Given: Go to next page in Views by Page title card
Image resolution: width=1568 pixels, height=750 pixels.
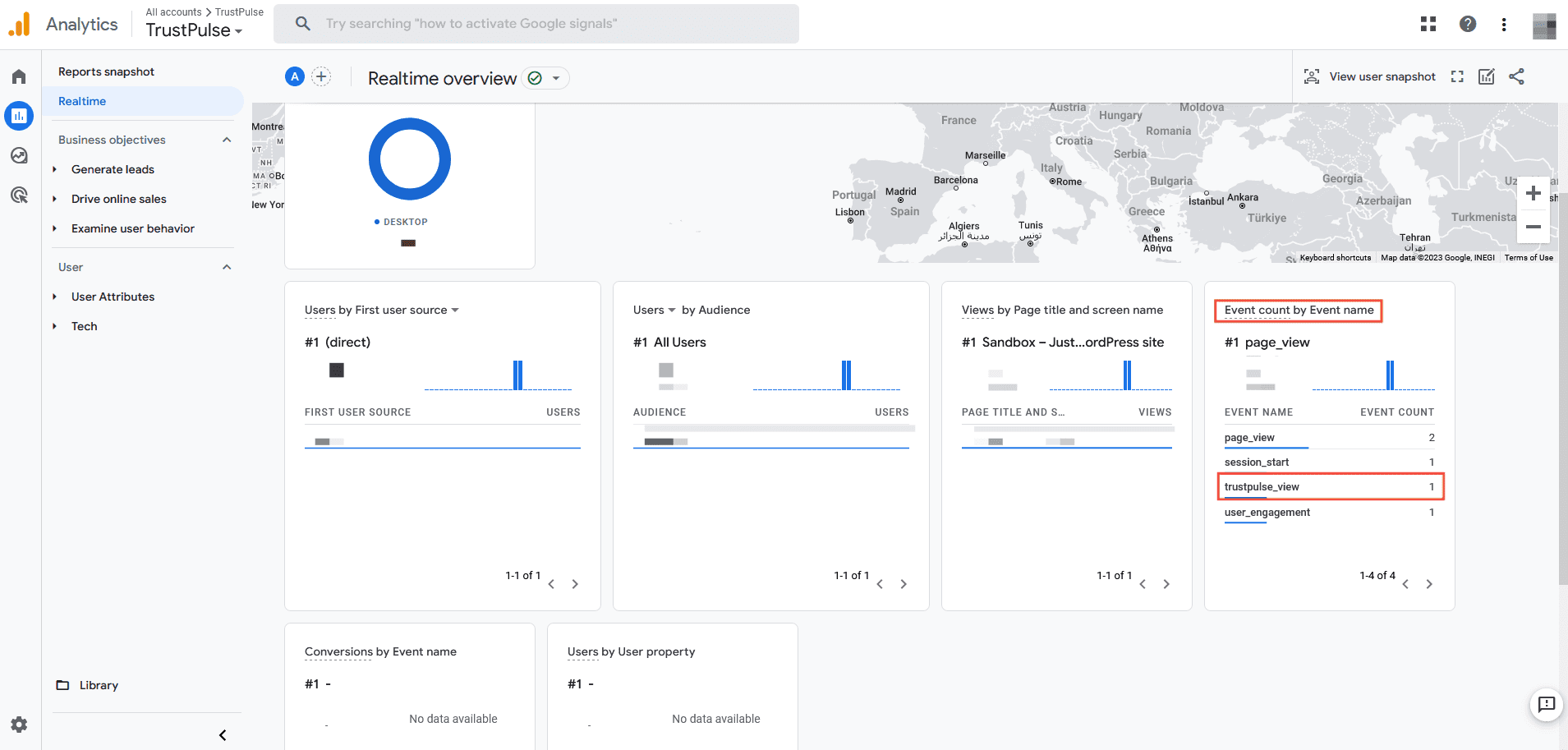Looking at the screenshot, I should click(x=1166, y=584).
